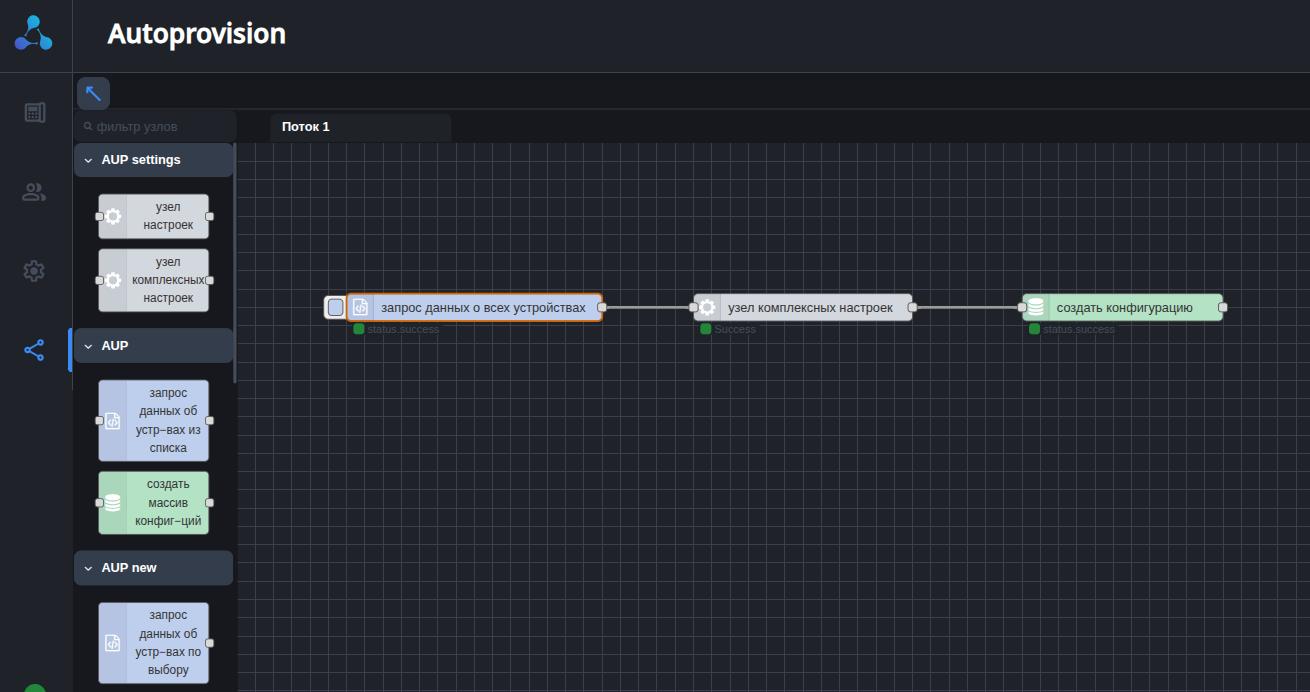
Task: Click gear icon on canvas узел комплексных настроек
Action: [x=707, y=308]
